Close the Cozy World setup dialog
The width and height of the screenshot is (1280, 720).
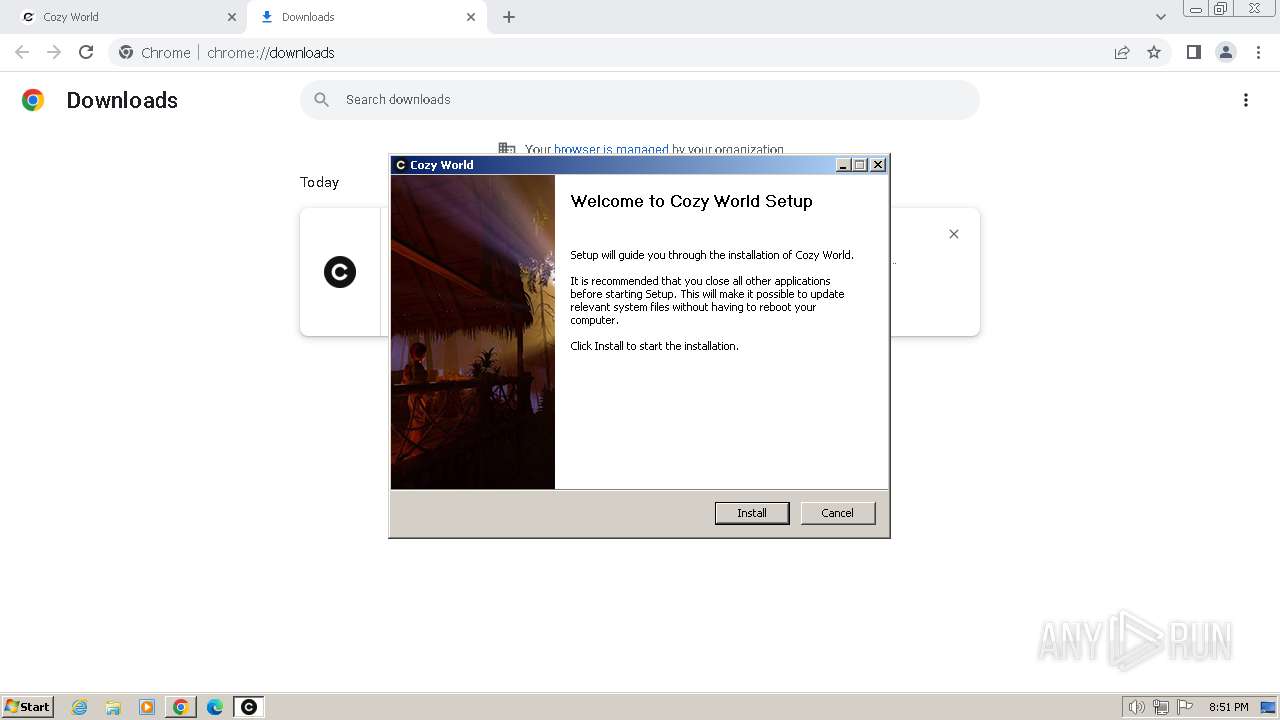(878, 165)
